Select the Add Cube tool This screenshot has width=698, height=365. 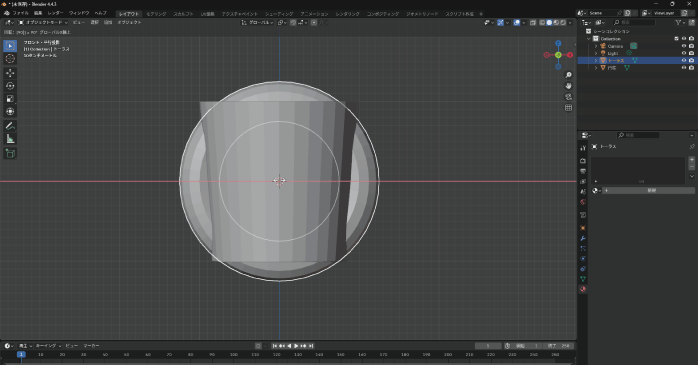pos(10,154)
